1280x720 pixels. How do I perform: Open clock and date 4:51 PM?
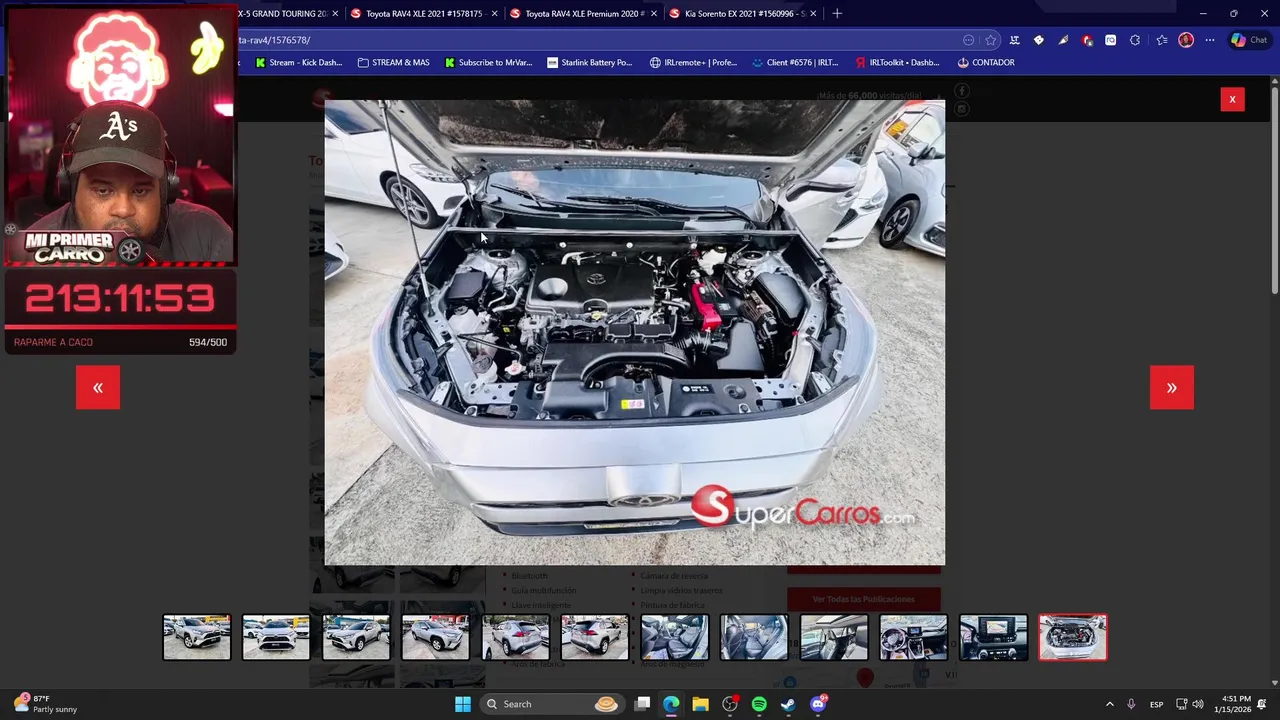[1233, 704]
